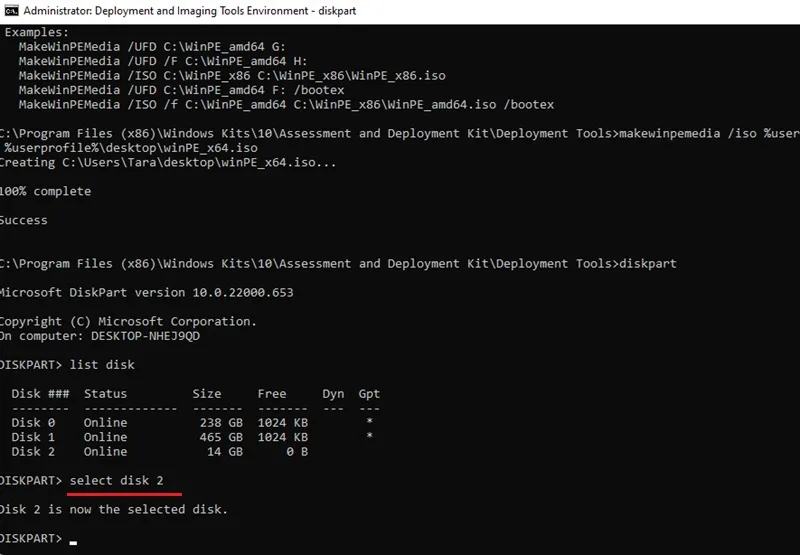Click the computer name DESKTOP-NHEJ9QD

click(x=145, y=336)
